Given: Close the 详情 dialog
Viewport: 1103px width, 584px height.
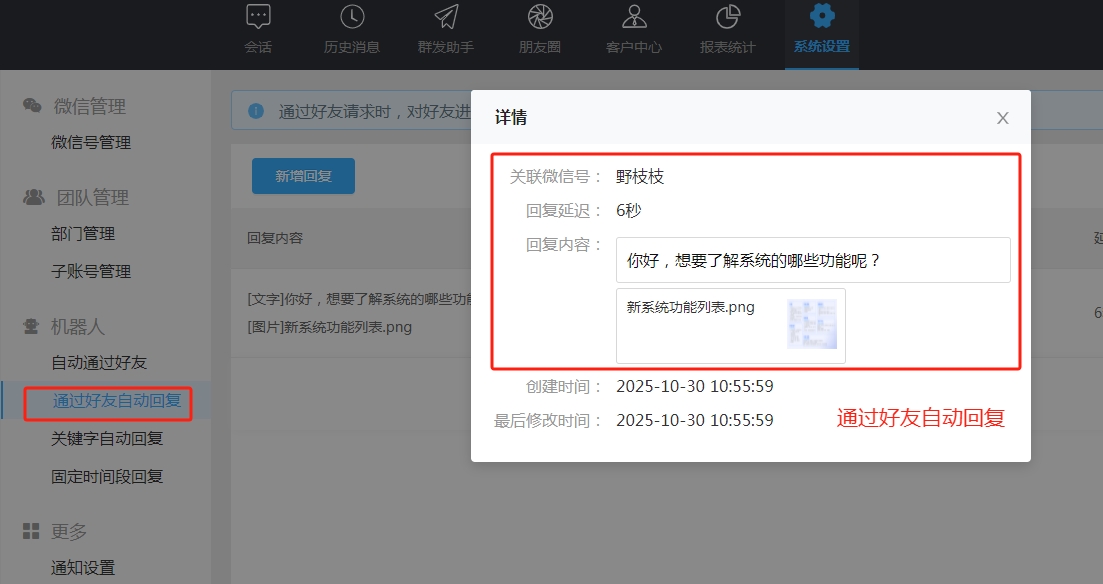Looking at the screenshot, I should tap(1002, 118).
